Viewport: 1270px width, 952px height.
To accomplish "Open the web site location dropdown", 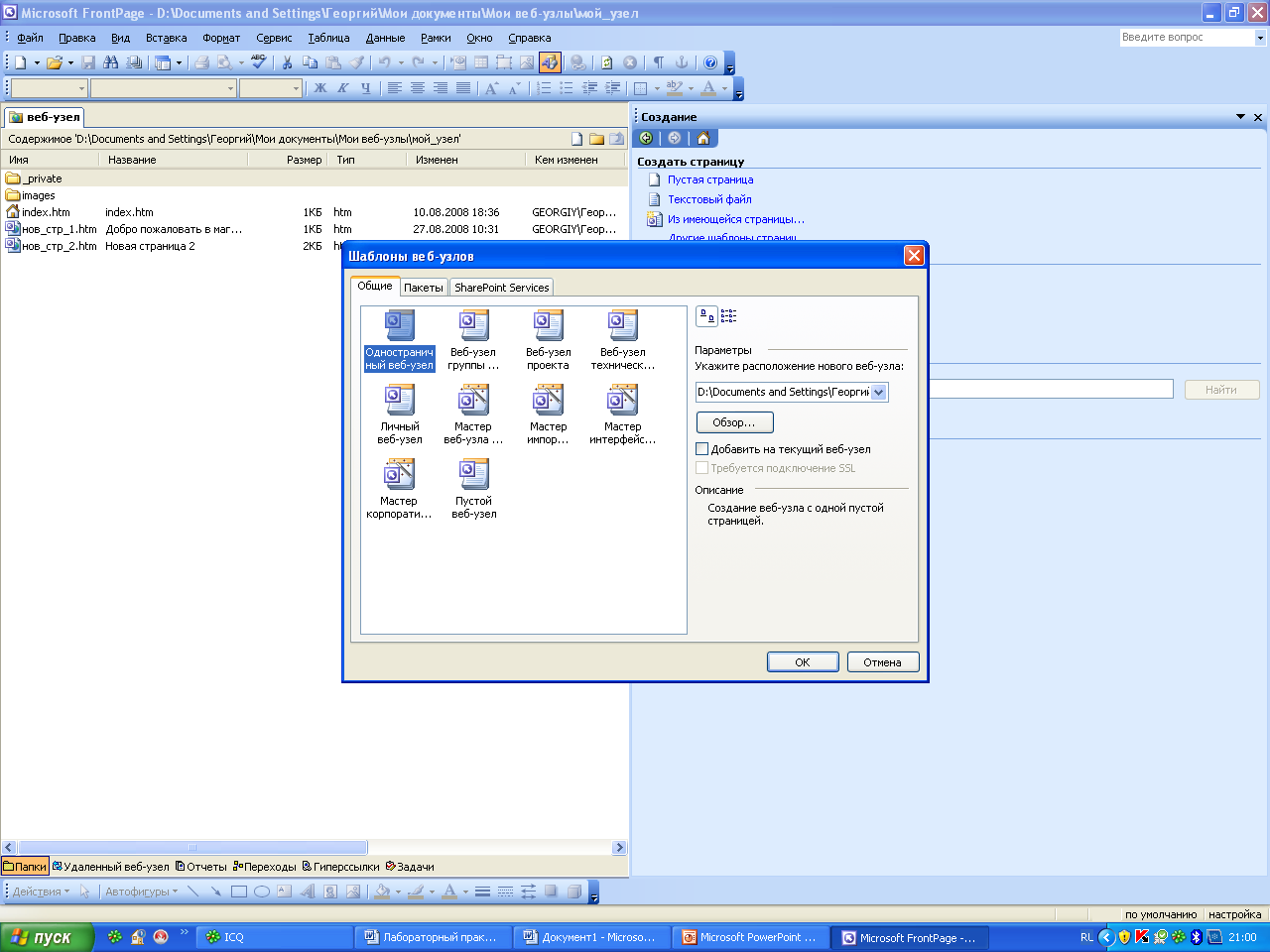I will pyautogui.click(x=879, y=392).
